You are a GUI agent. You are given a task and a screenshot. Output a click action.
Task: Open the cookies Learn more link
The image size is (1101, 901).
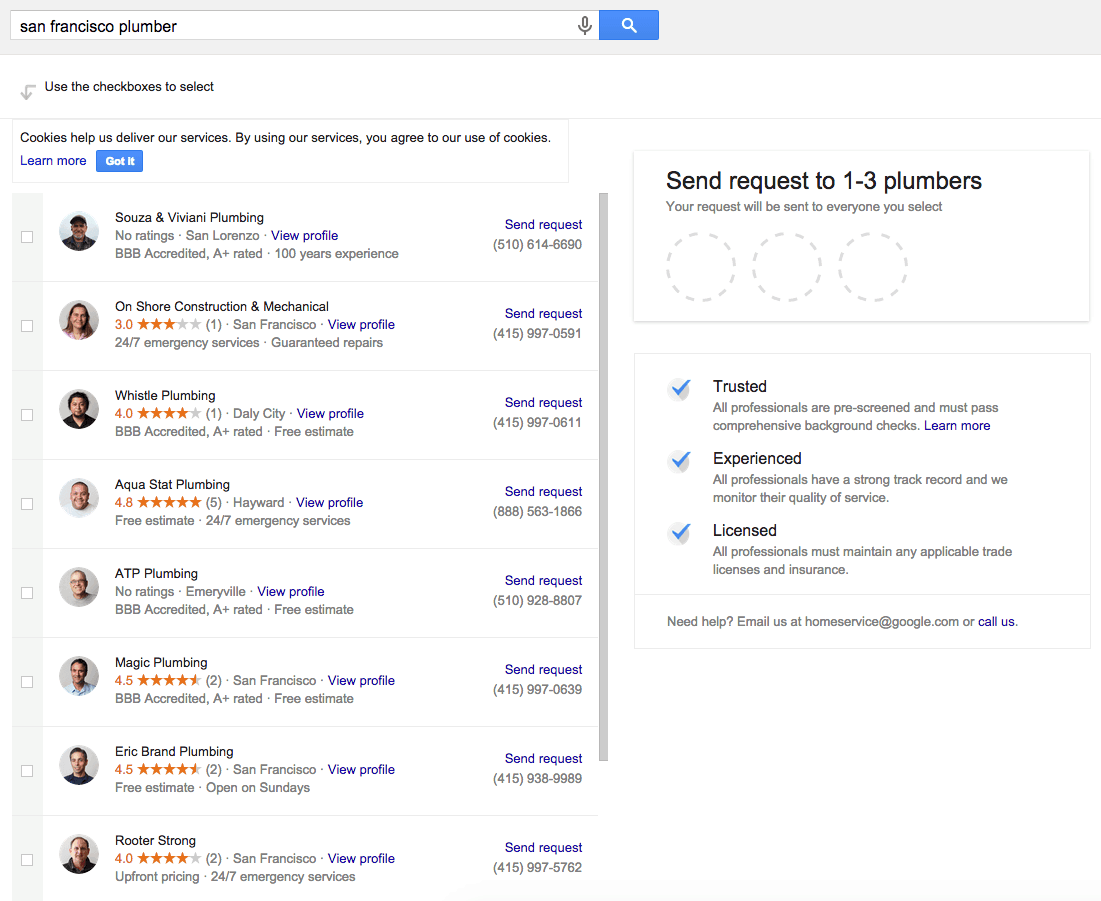[53, 161]
